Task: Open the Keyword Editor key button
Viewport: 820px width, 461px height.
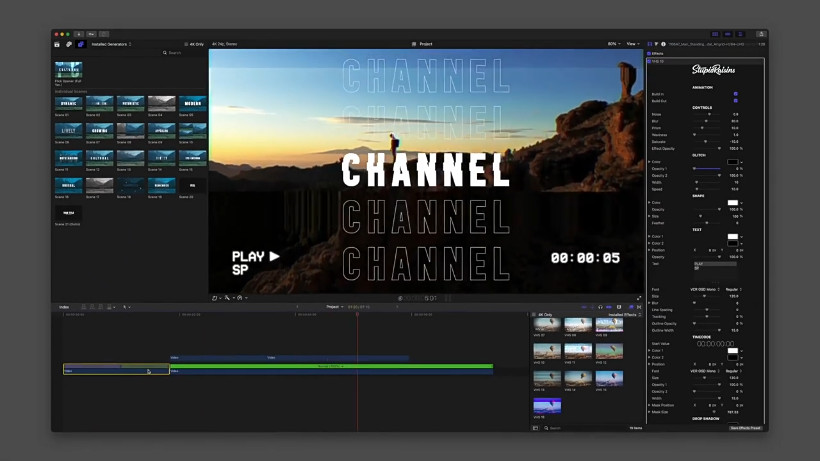Action: (92, 34)
